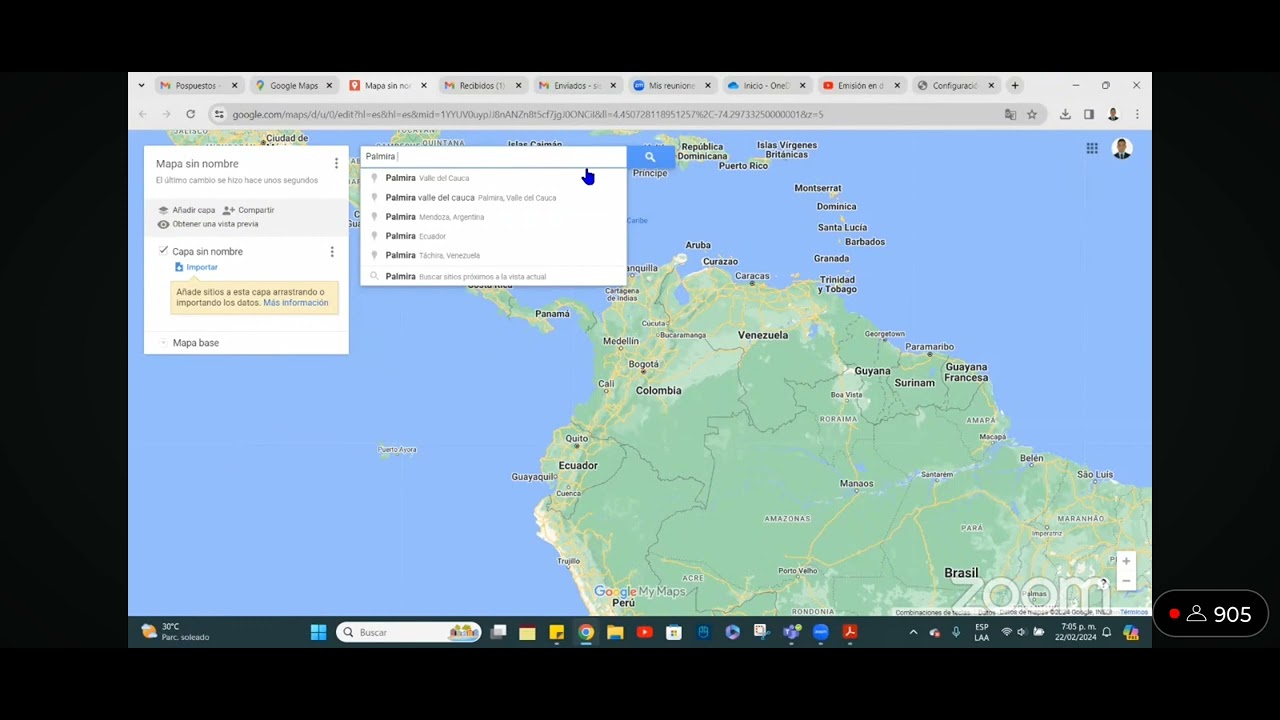Click 'Añadir capa' button
This screenshot has height=720, width=1280.
[x=187, y=210]
